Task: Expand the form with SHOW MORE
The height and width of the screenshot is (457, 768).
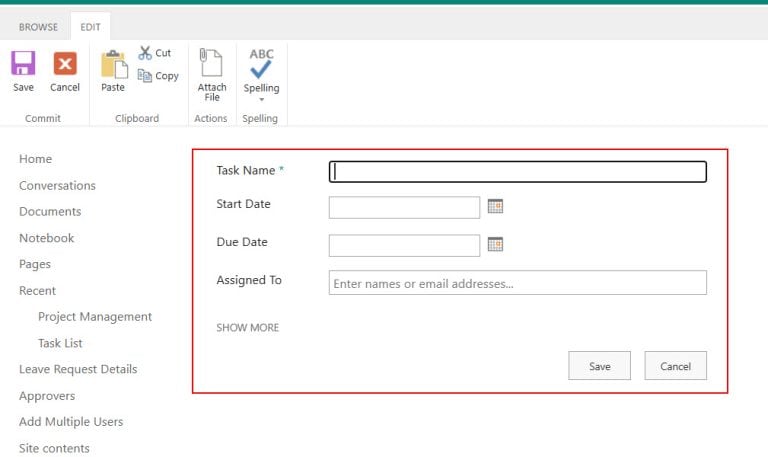Action: [248, 328]
